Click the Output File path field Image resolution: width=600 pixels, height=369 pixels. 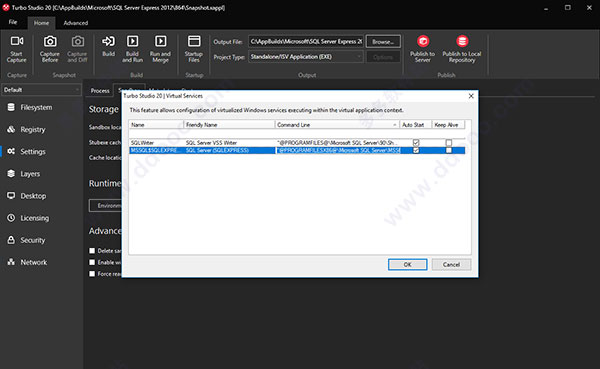pos(306,41)
